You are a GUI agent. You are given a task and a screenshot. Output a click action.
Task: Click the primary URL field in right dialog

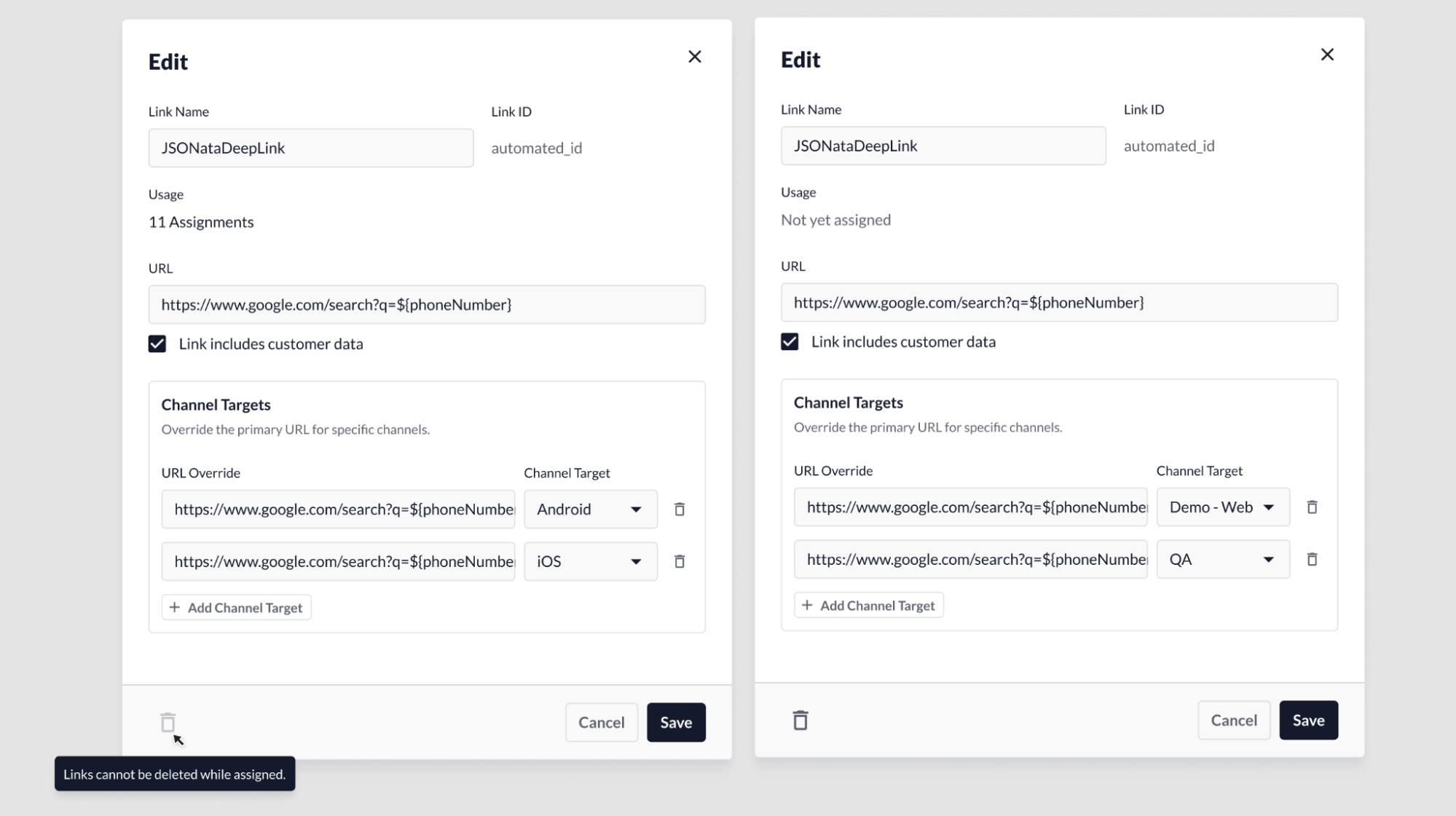[1058, 302]
